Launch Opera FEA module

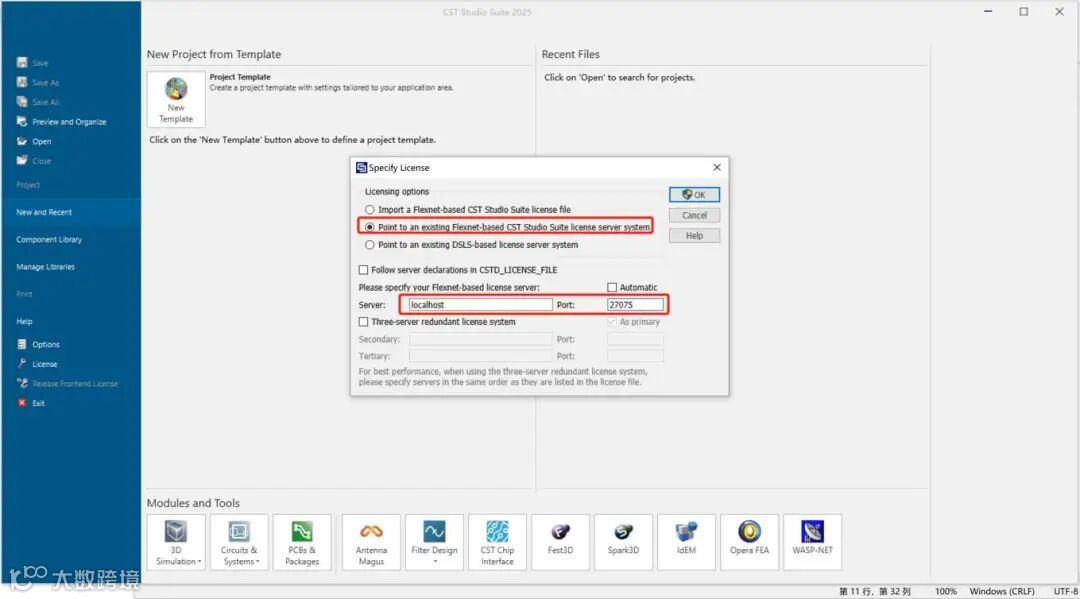coord(749,543)
